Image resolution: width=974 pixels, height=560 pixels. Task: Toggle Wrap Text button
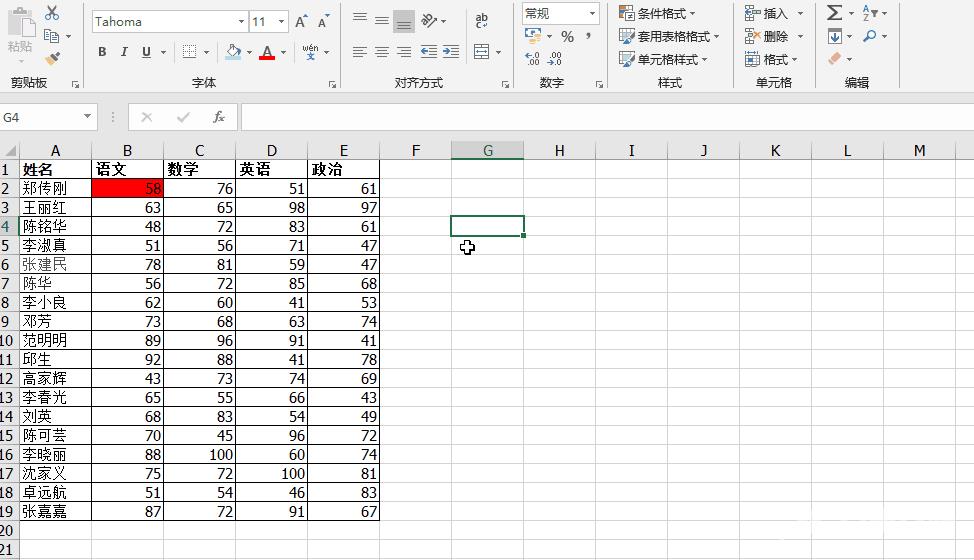pos(482,21)
